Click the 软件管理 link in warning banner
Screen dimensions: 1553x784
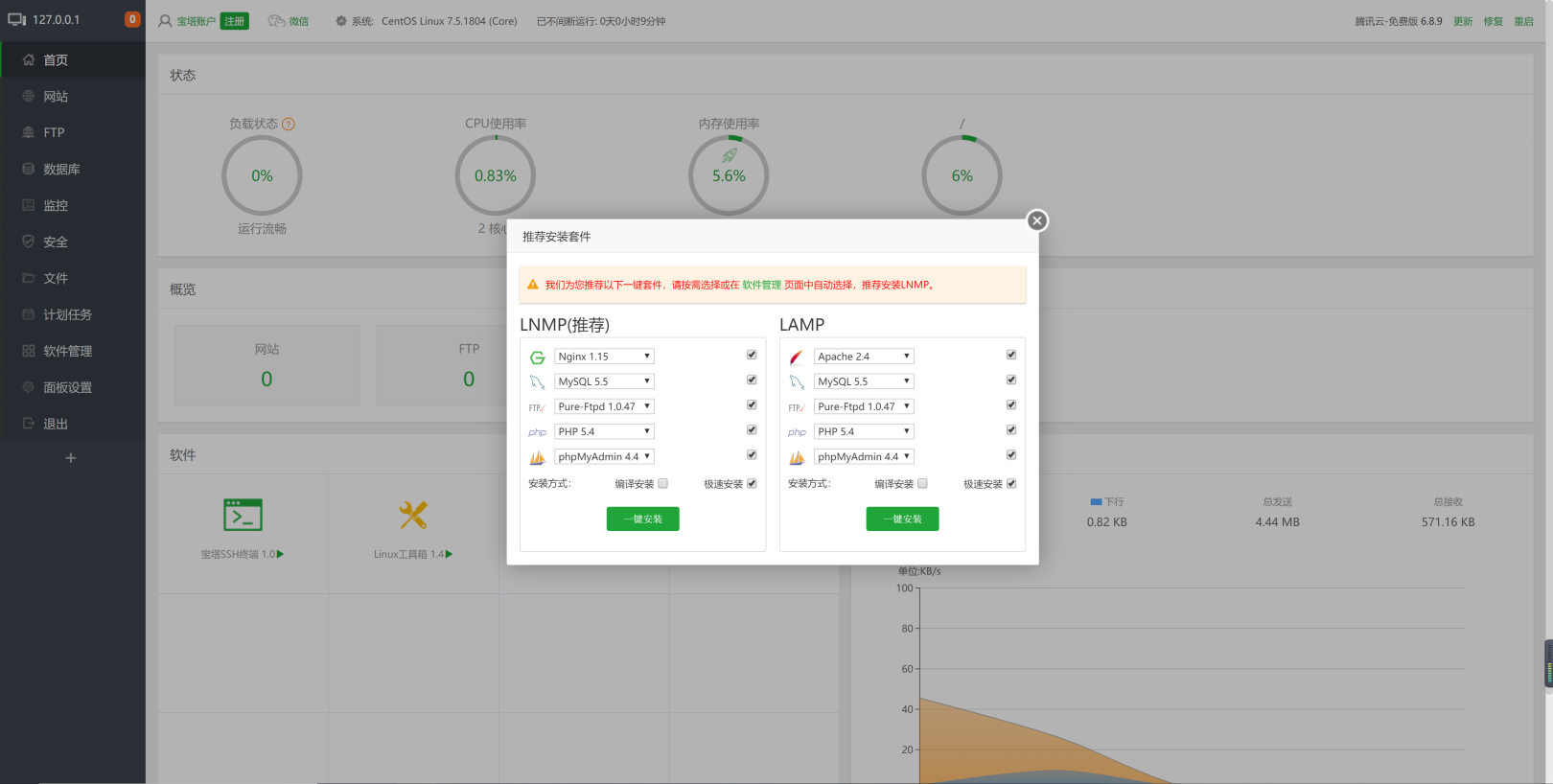coord(761,285)
